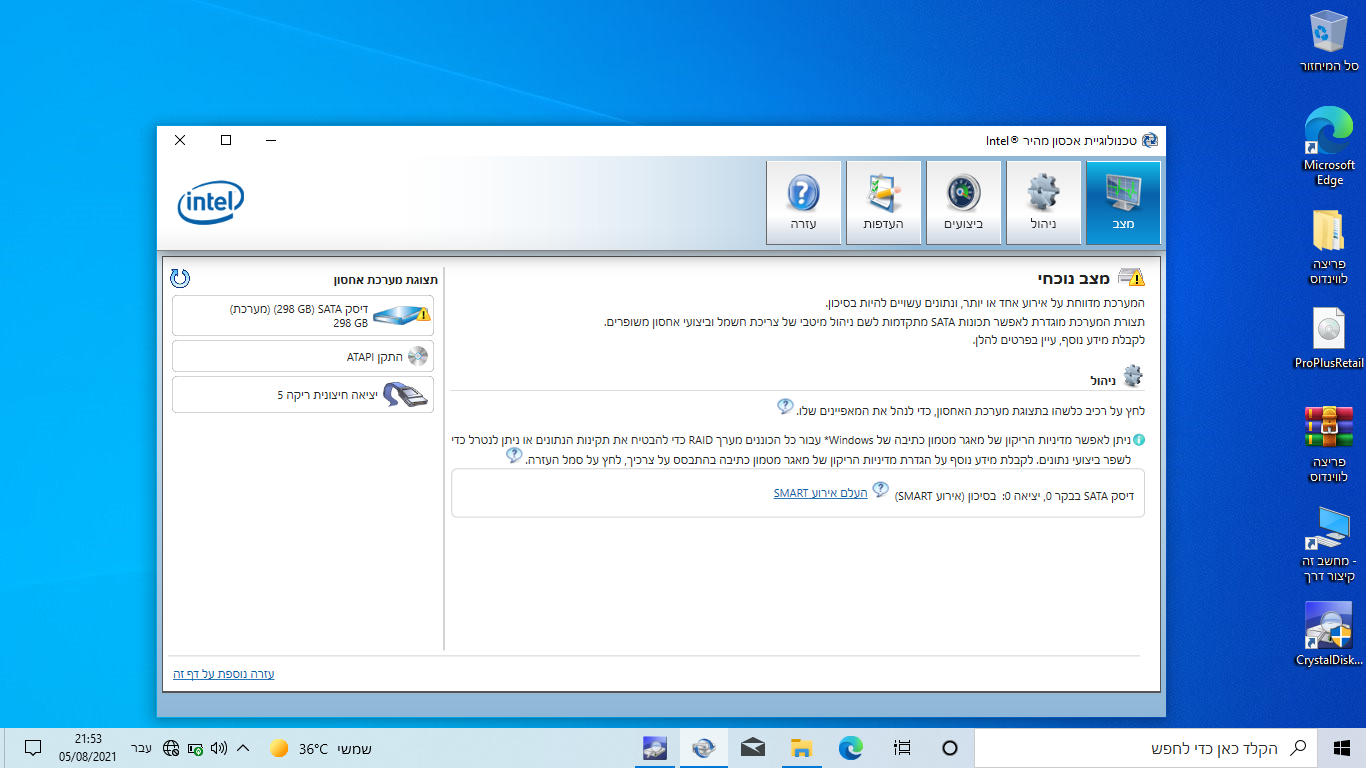Click the warning disk icon by מצב נוכחי
This screenshot has width=1366, height=768.
click(x=1131, y=277)
